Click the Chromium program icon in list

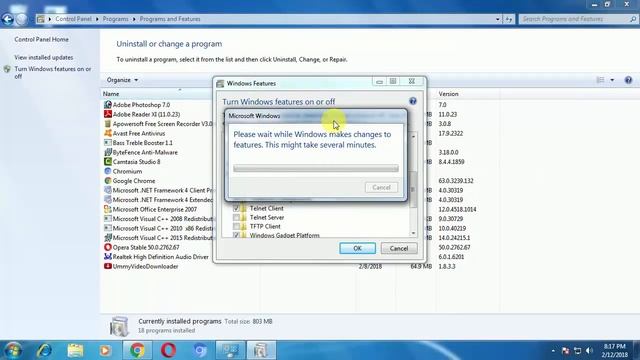coord(108,171)
